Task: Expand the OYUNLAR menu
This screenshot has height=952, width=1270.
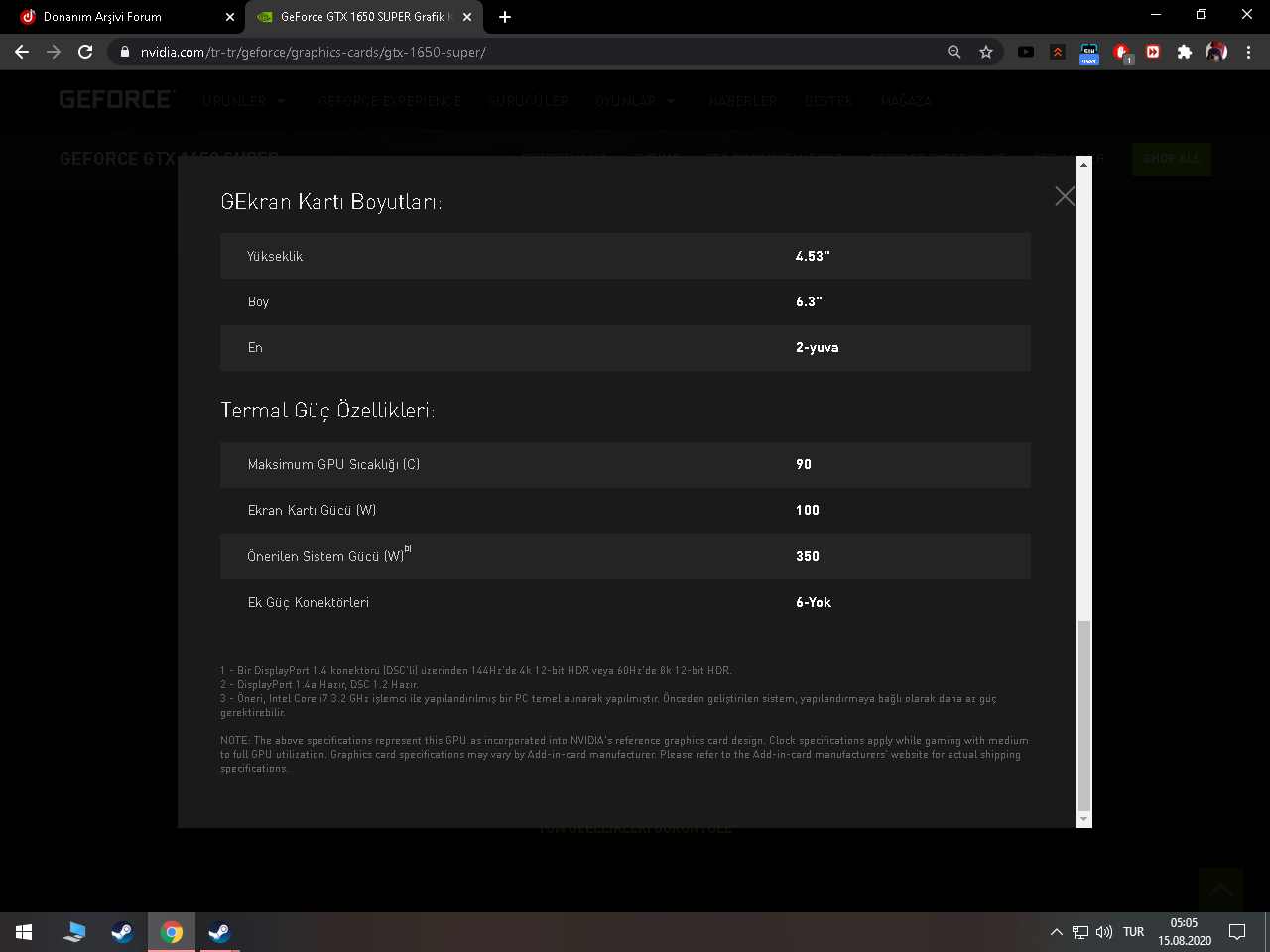Action: click(636, 101)
